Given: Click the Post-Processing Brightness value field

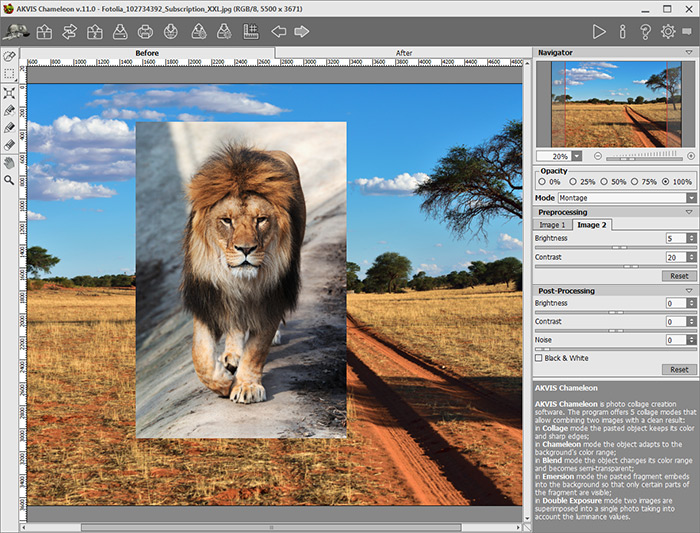Looking at the screenshot, I should 676,303.
